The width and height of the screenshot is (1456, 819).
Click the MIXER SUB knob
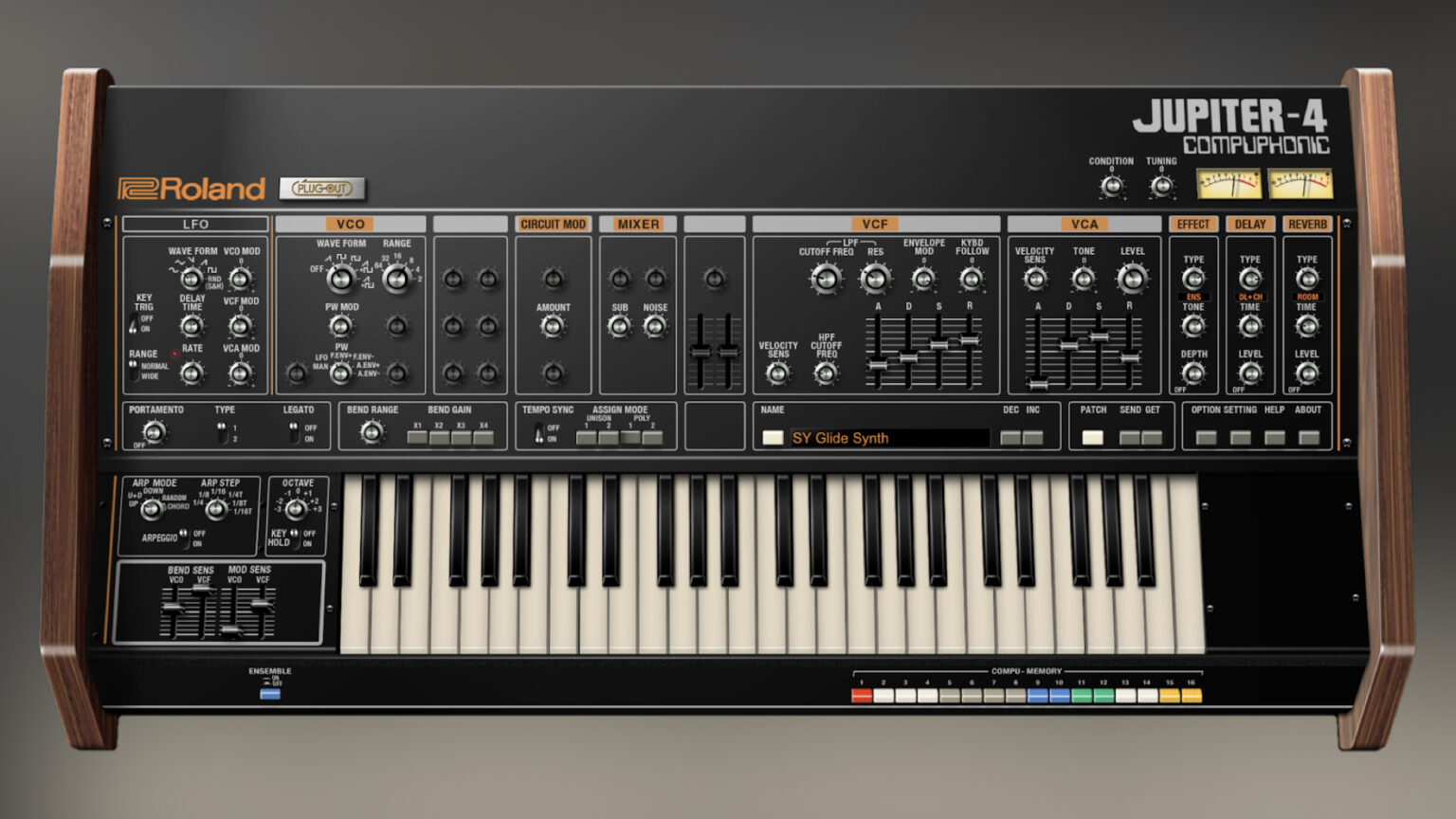pyautogui.click(x=620, y=326)
